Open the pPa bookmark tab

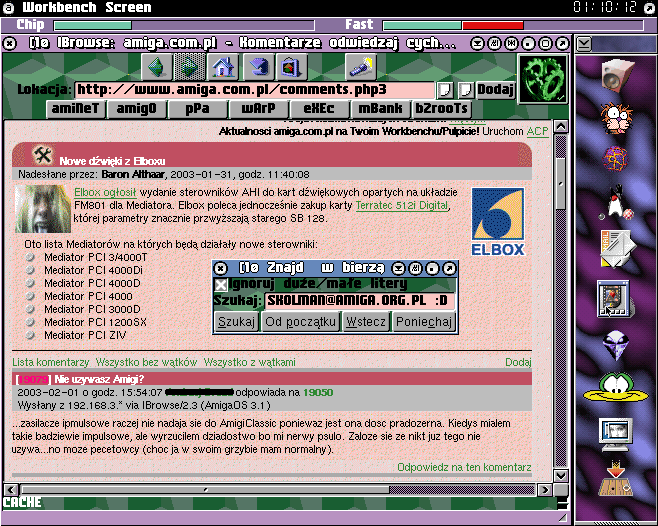197,109
